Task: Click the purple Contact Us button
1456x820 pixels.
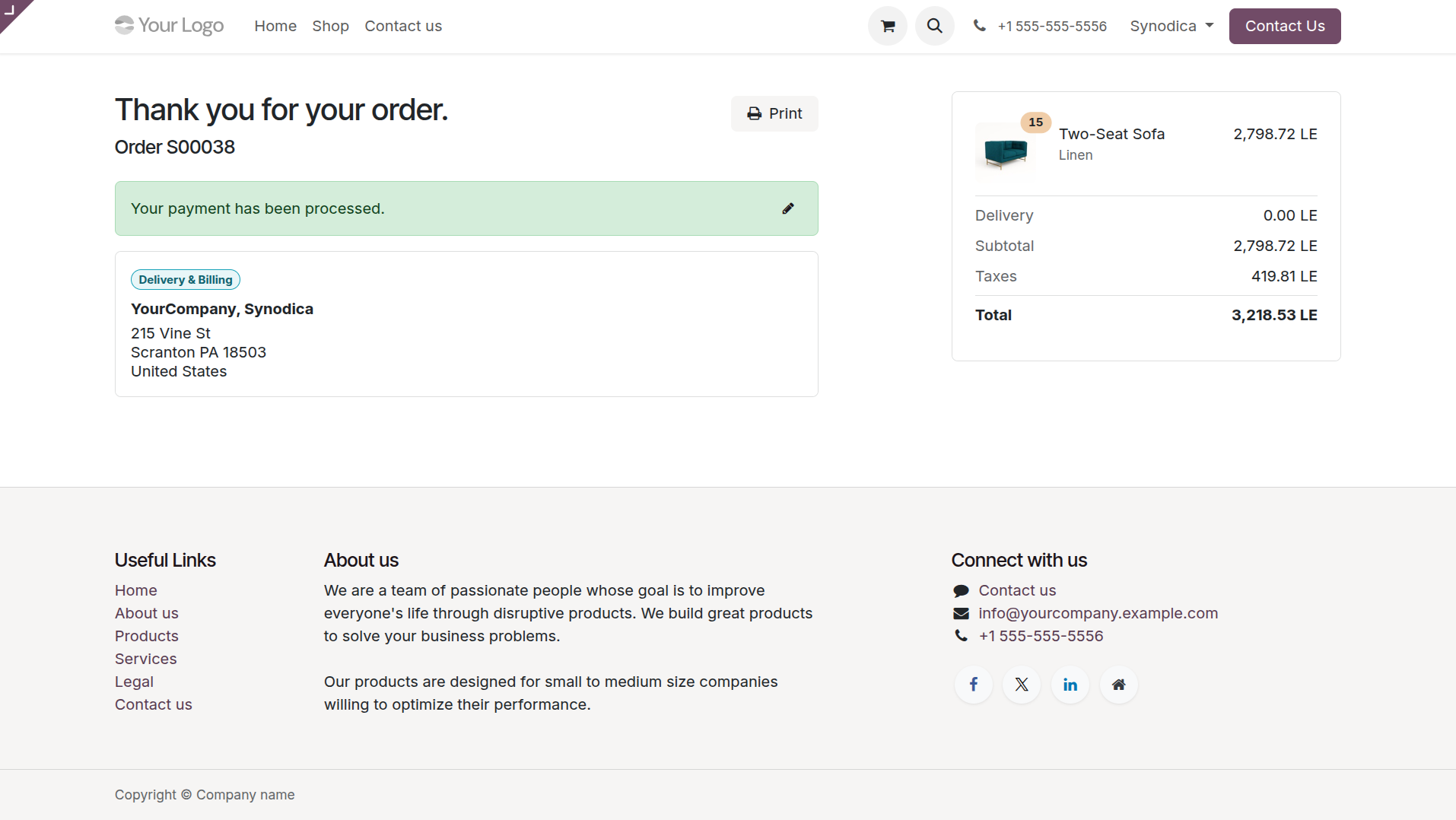Action: click(1285, 26)
